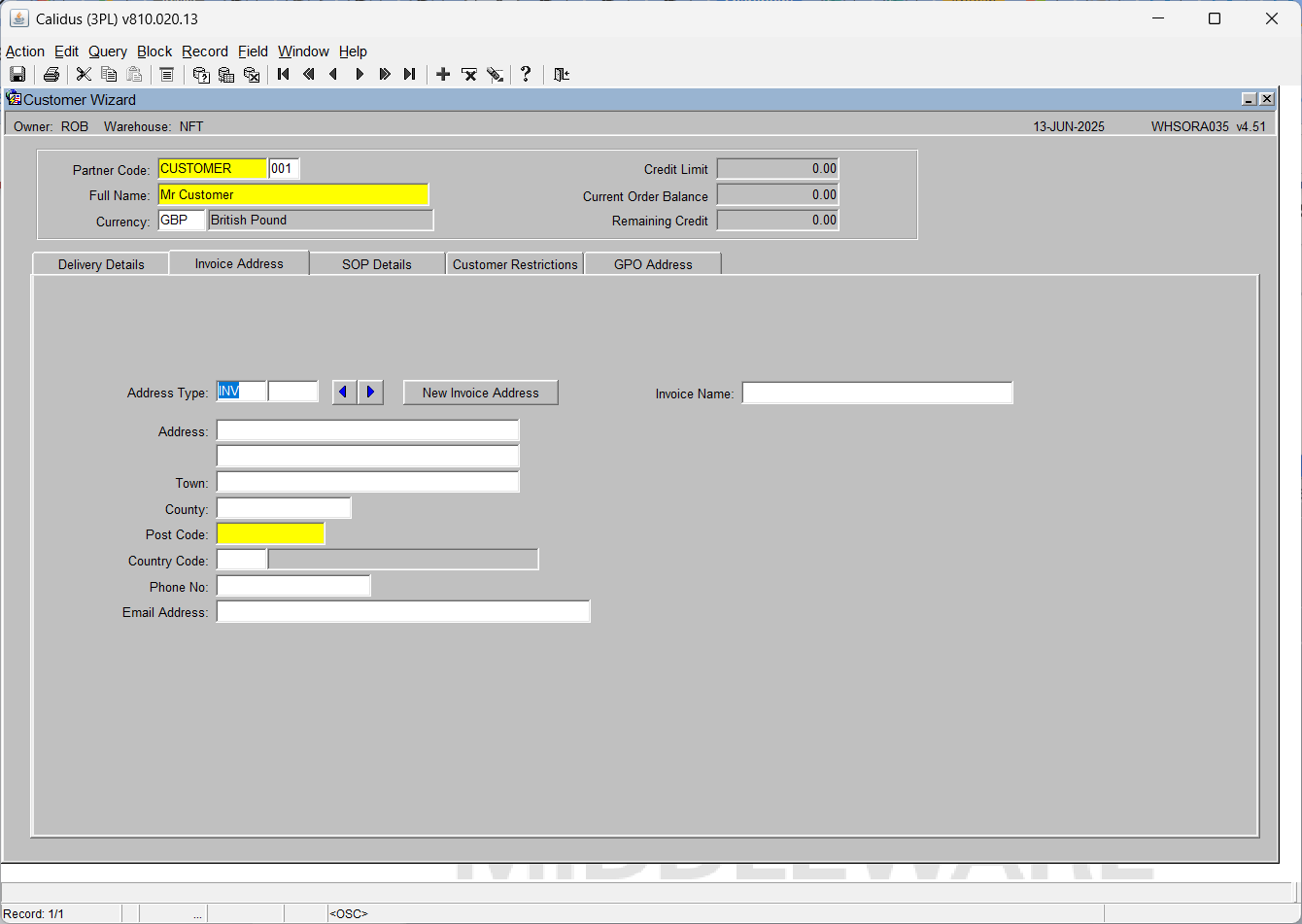Open the Record menu
Image resolution: width=1302 pixels, height=924 pixels.
click(205, 51)
